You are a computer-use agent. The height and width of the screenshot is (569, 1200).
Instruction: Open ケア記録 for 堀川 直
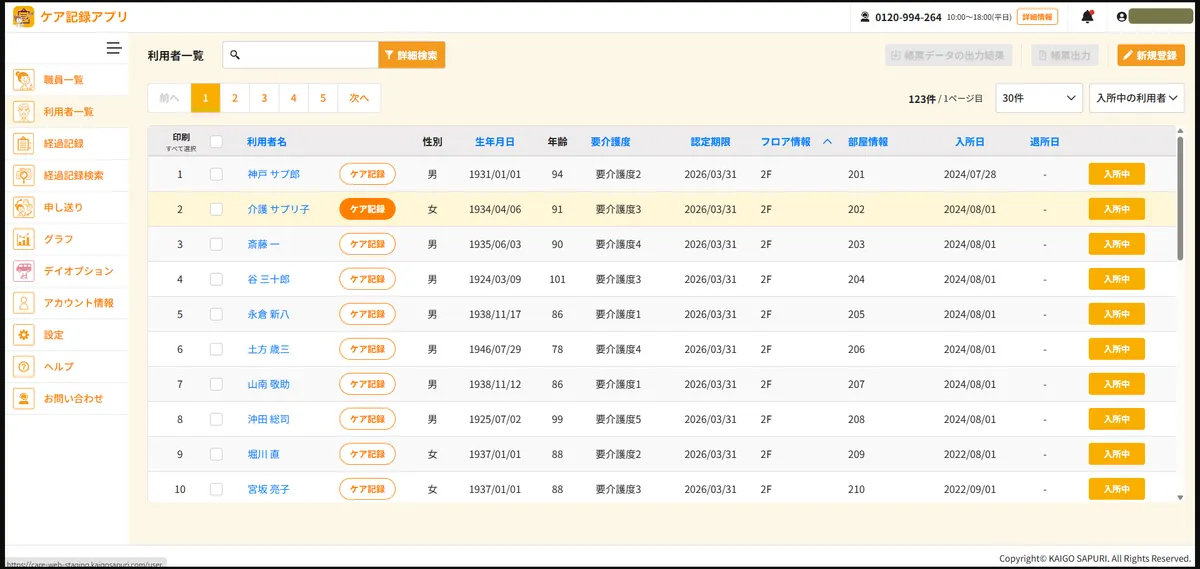[367, 454]
